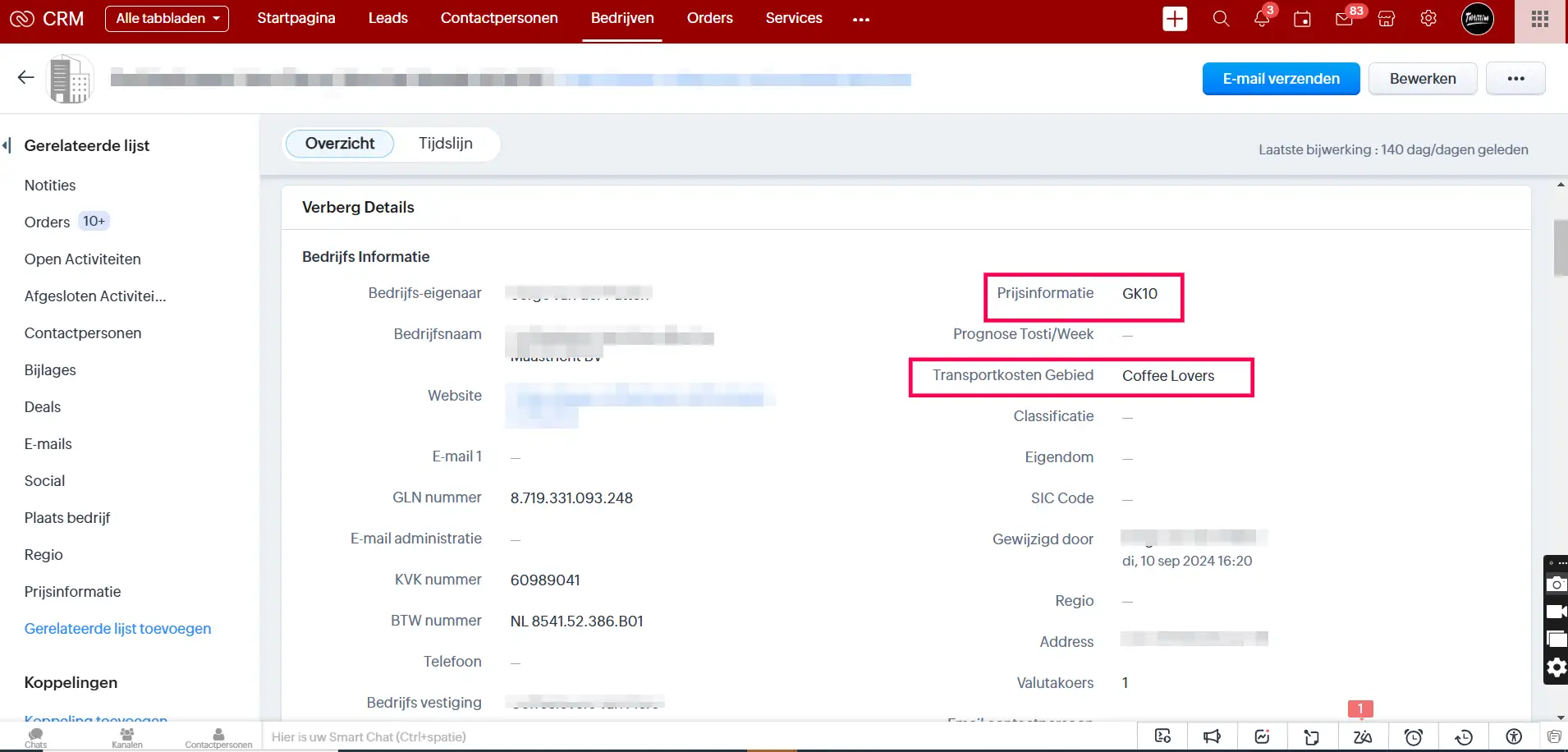
Task: Expand the Alle tabbladen dropdown
Action: tap(167, 18)
